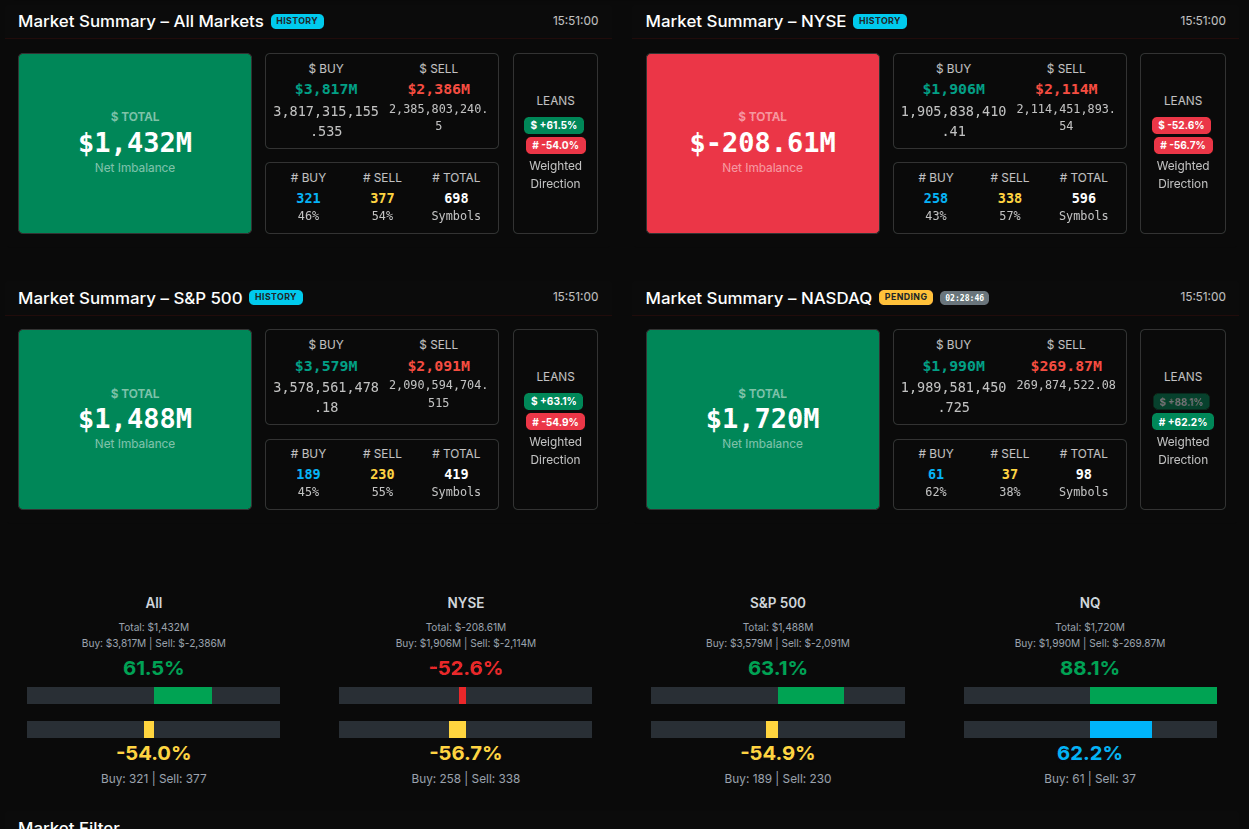Click the 02:28:46 countdown badge

click(x=964, y=298)
